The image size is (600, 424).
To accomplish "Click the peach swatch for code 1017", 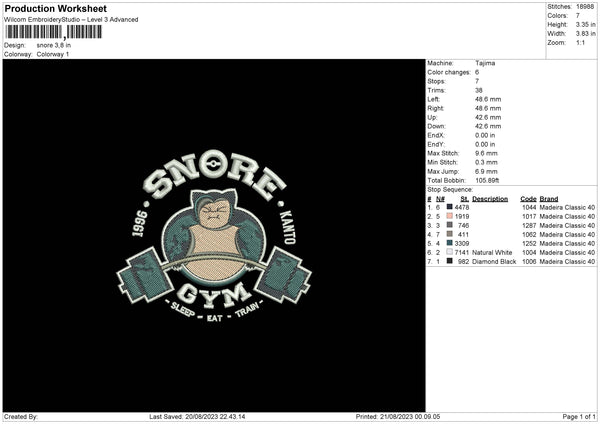I will (450, 216).
